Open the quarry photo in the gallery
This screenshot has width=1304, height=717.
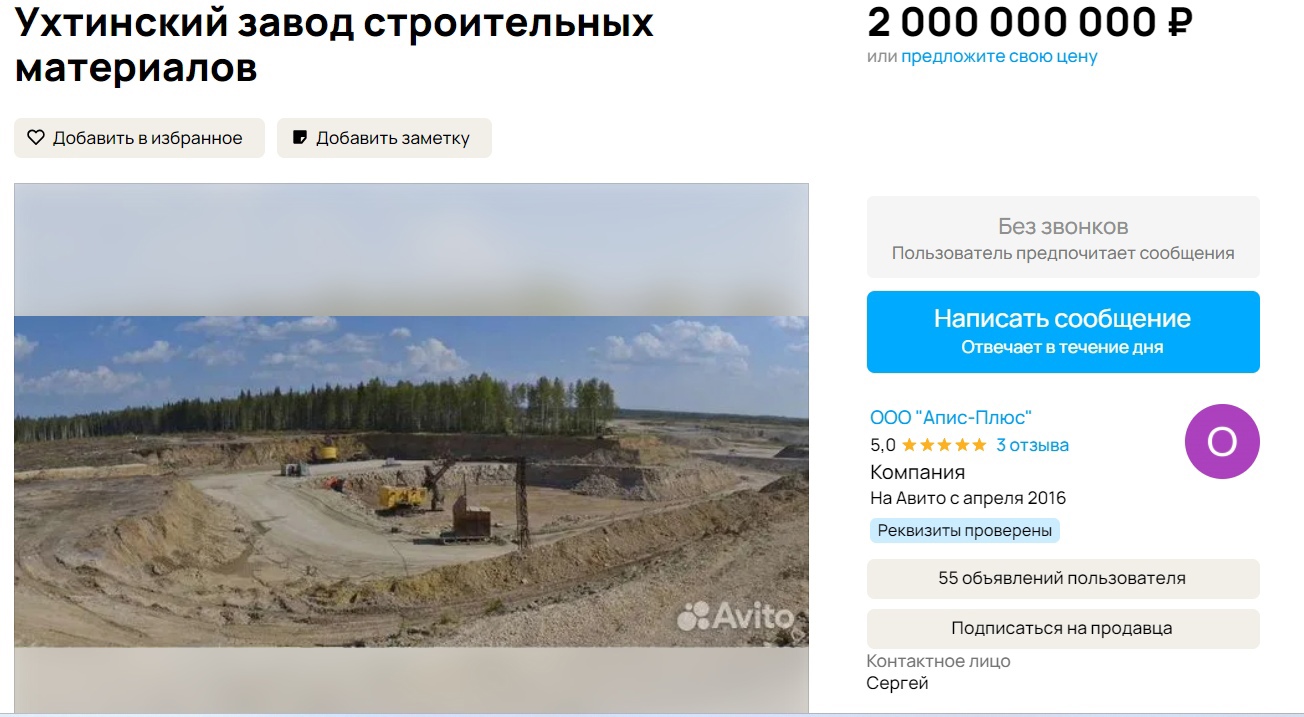(x=411, y=481)
